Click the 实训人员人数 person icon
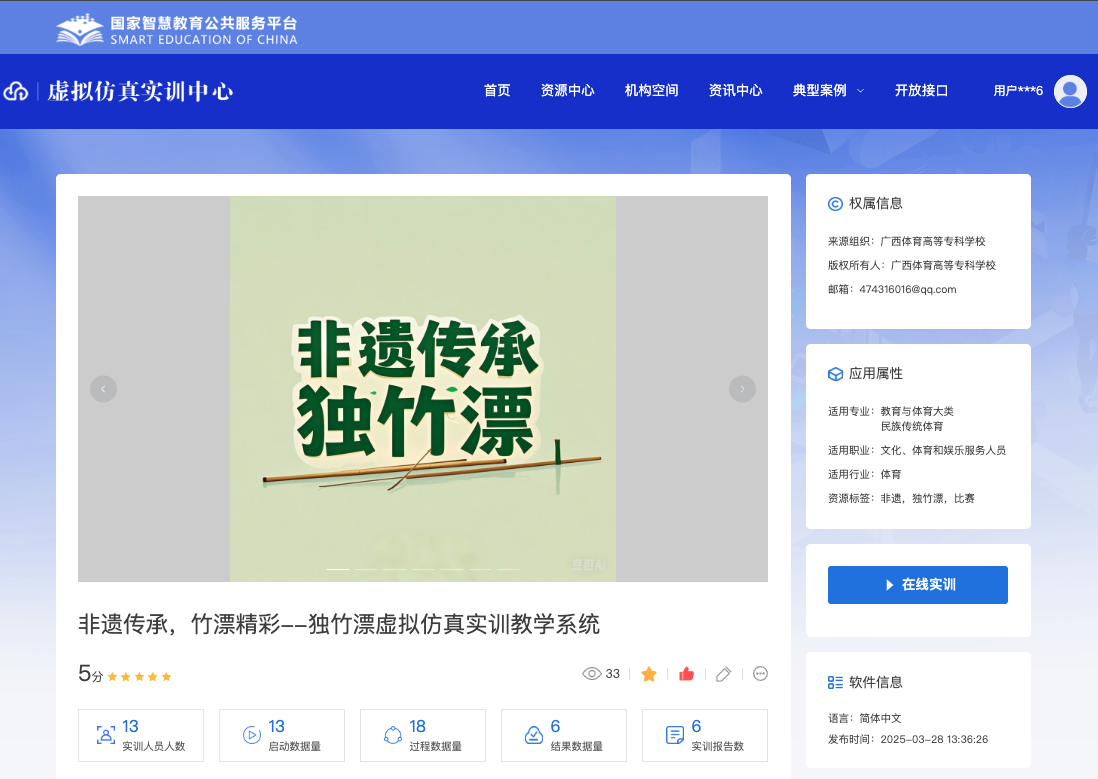 point(105,736)
